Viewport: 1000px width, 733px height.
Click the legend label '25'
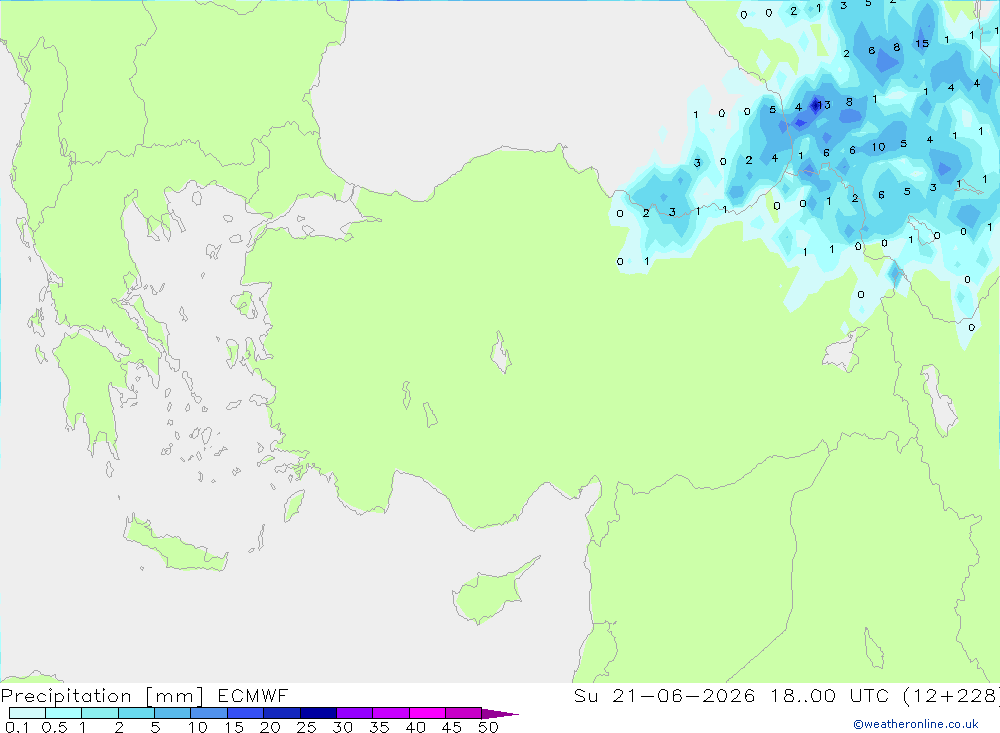tap(306, 727)
